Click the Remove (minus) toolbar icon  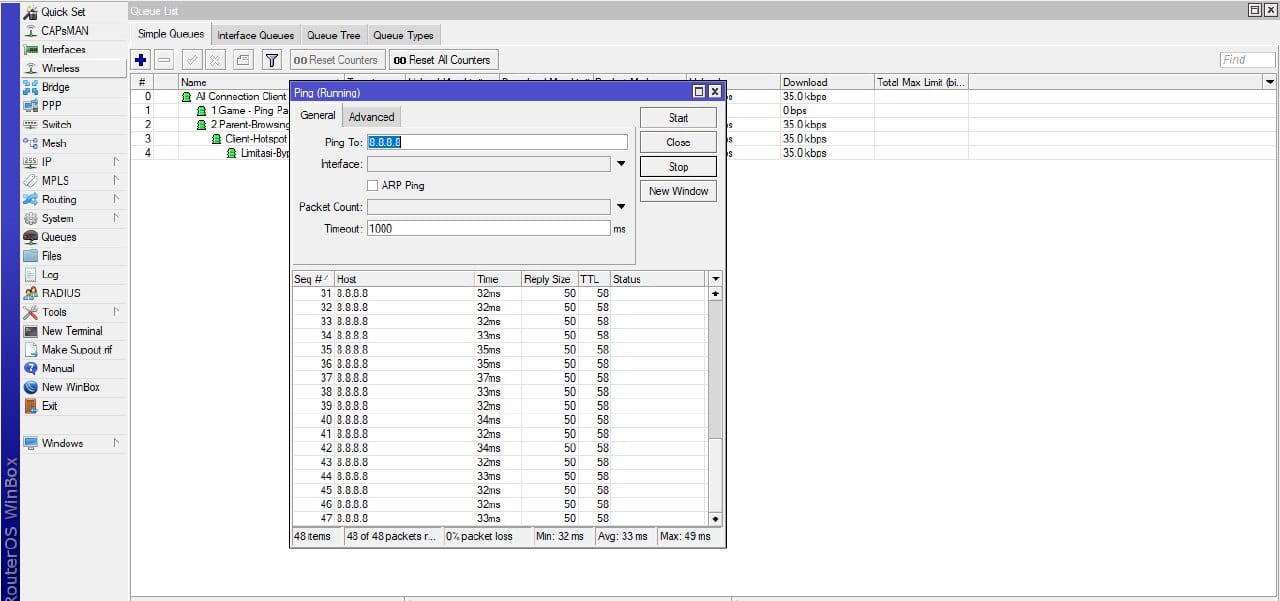coord(165,60)
